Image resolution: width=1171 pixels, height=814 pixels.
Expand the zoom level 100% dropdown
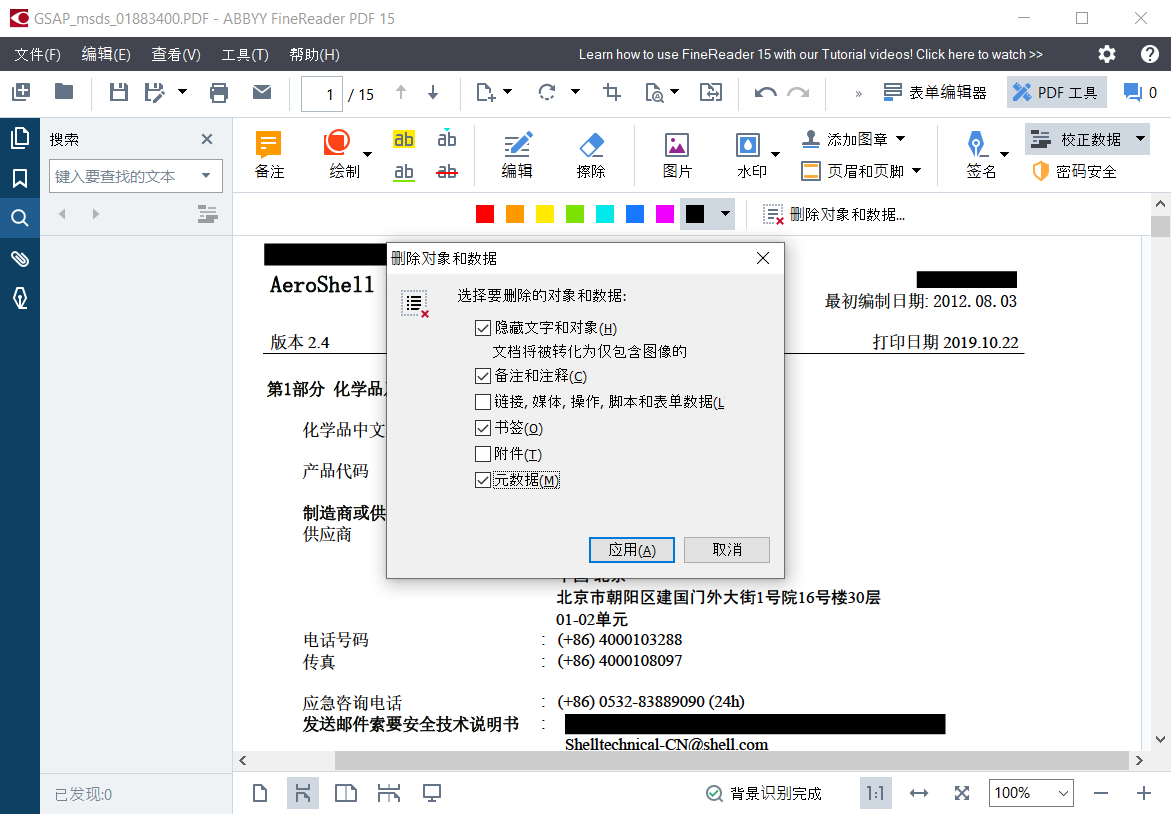pos(1060,793)
